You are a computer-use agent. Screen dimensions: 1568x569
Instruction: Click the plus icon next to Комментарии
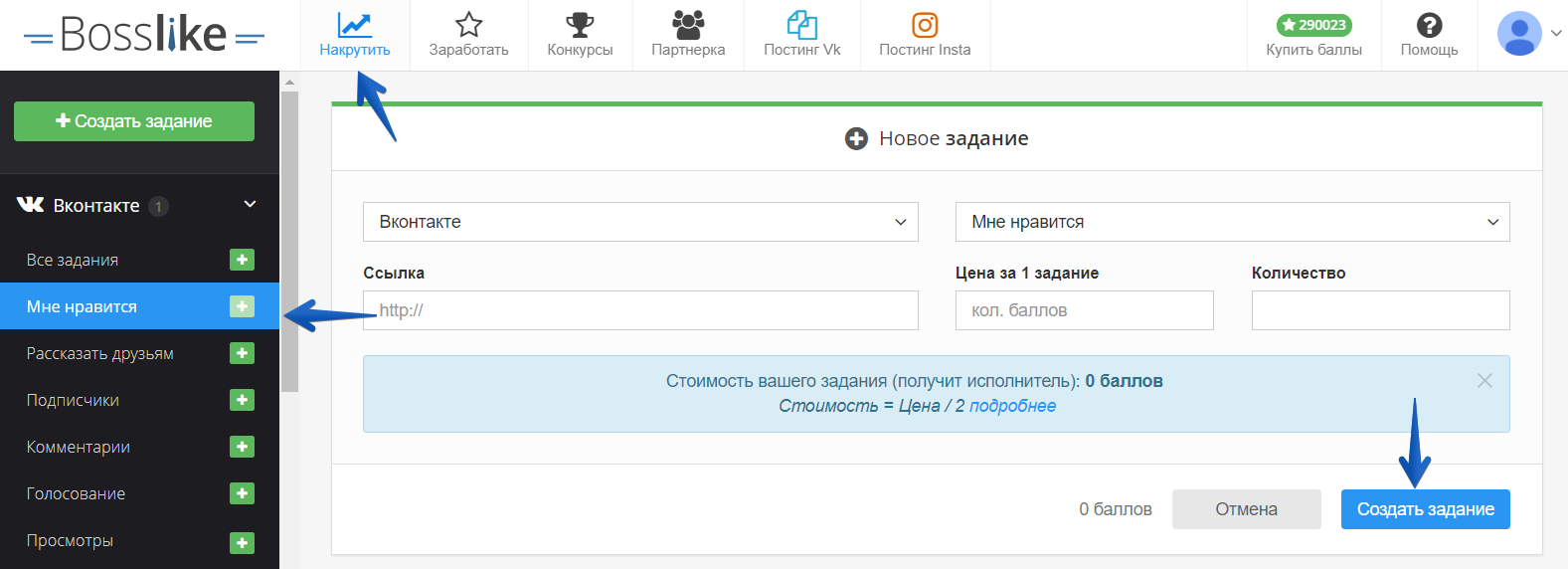242,447
